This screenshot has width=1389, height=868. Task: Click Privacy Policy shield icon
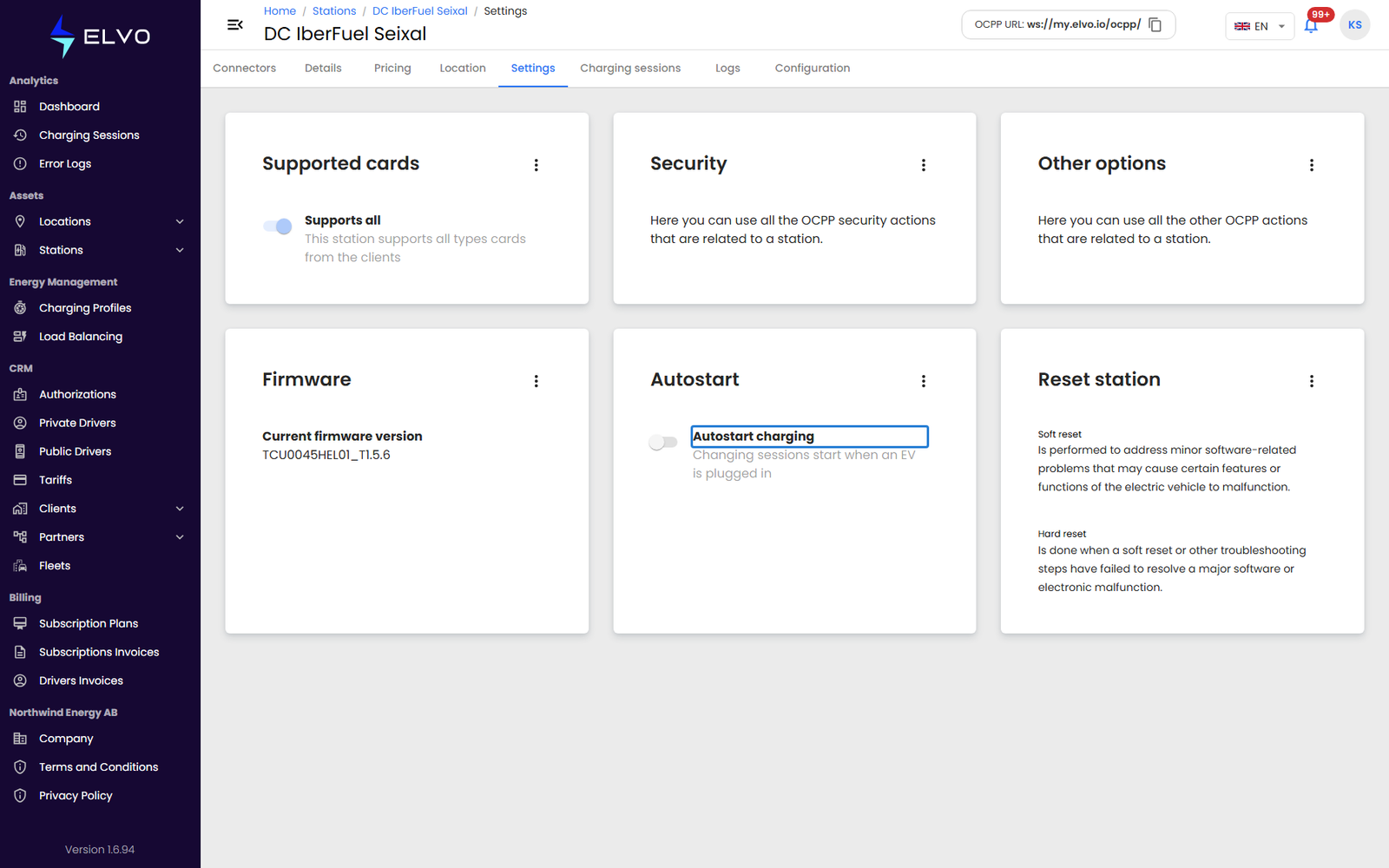(x=20, y=796)
